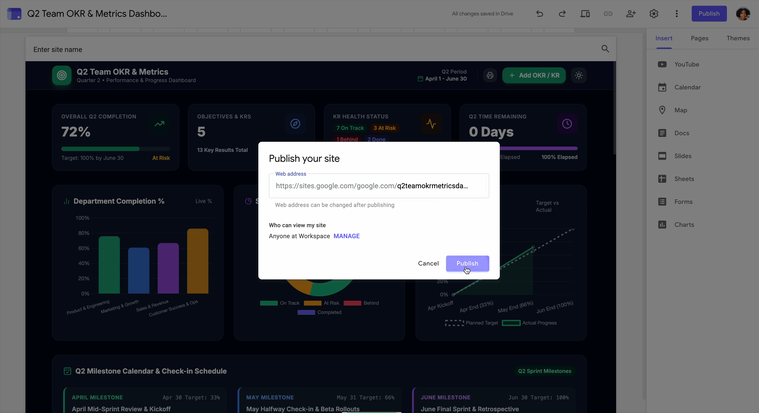Viewport: 759px width, 413px height.
Task: Edit the Web address field
Action: point(379,186)
